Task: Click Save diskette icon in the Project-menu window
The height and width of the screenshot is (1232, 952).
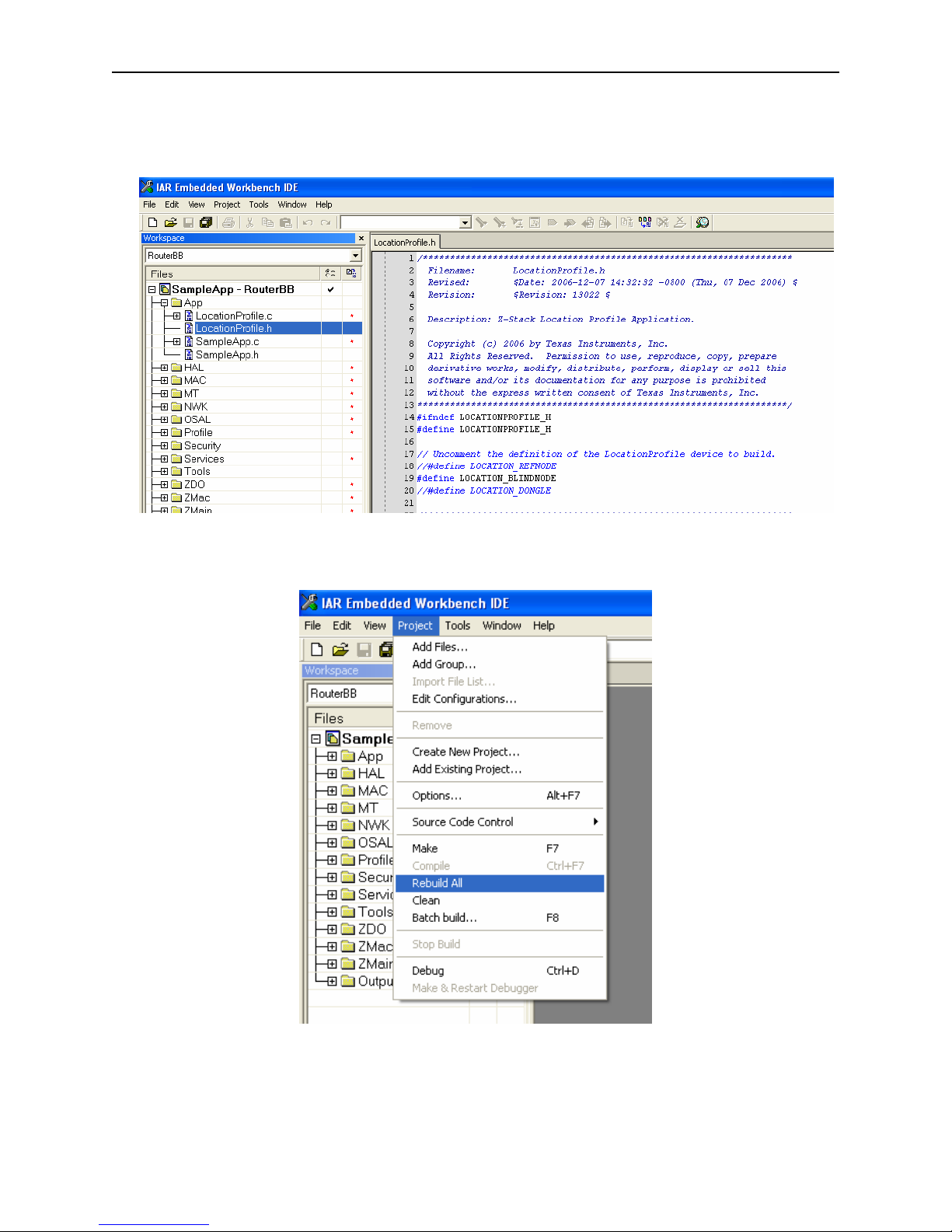Action: pos(364,650)
